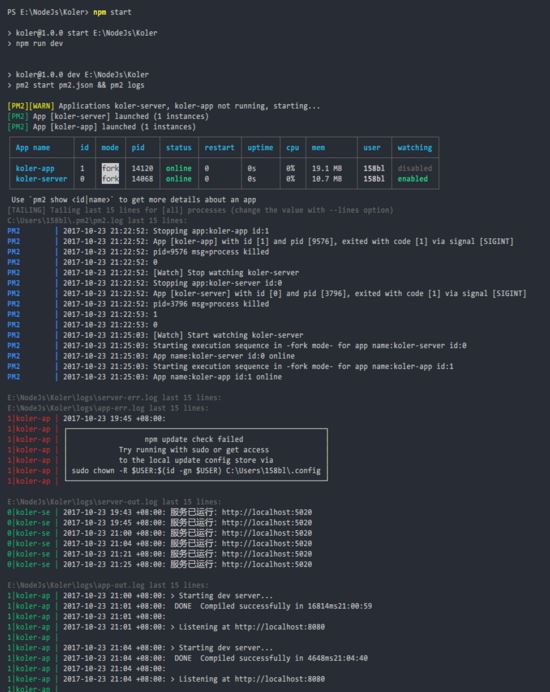Click pid 14120 in the process table
Image resolution: width=550 pixels, height=692 pixels.
pos(142,168)
